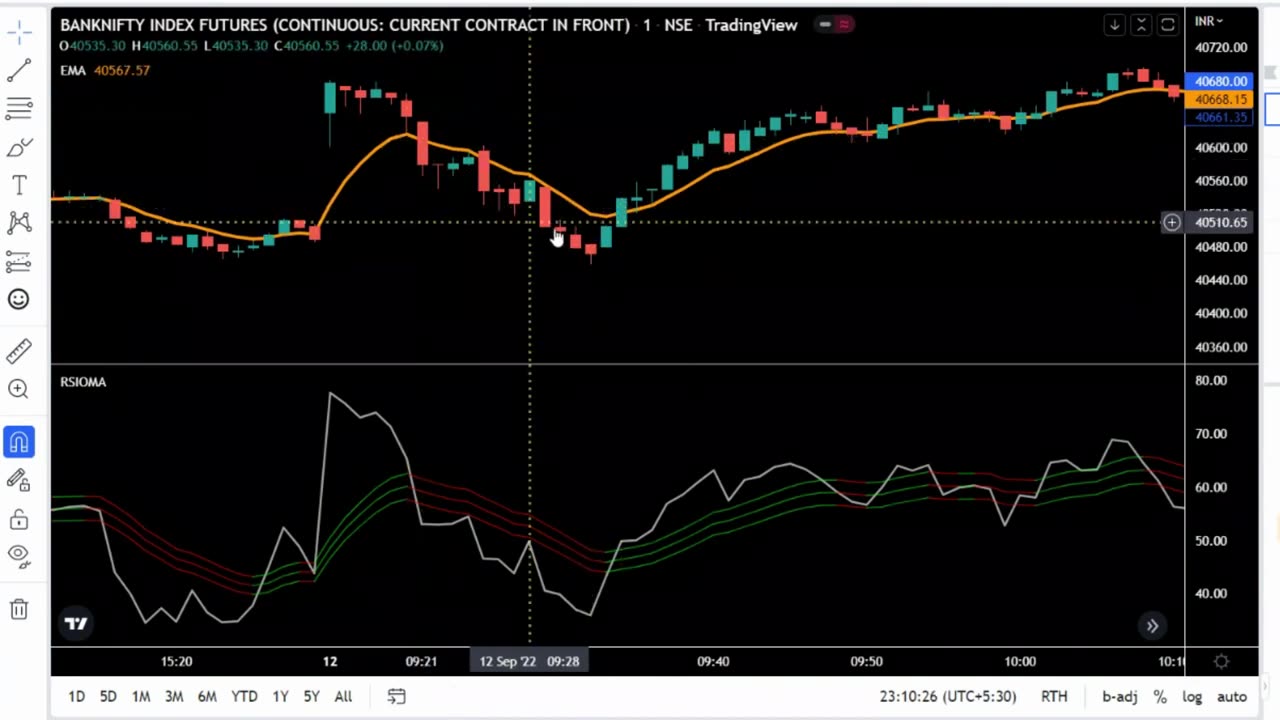Viewport: 1280px width, 720px height.
Task: Toggle stay in drawing mode
Action: click(x=19, y=481)
